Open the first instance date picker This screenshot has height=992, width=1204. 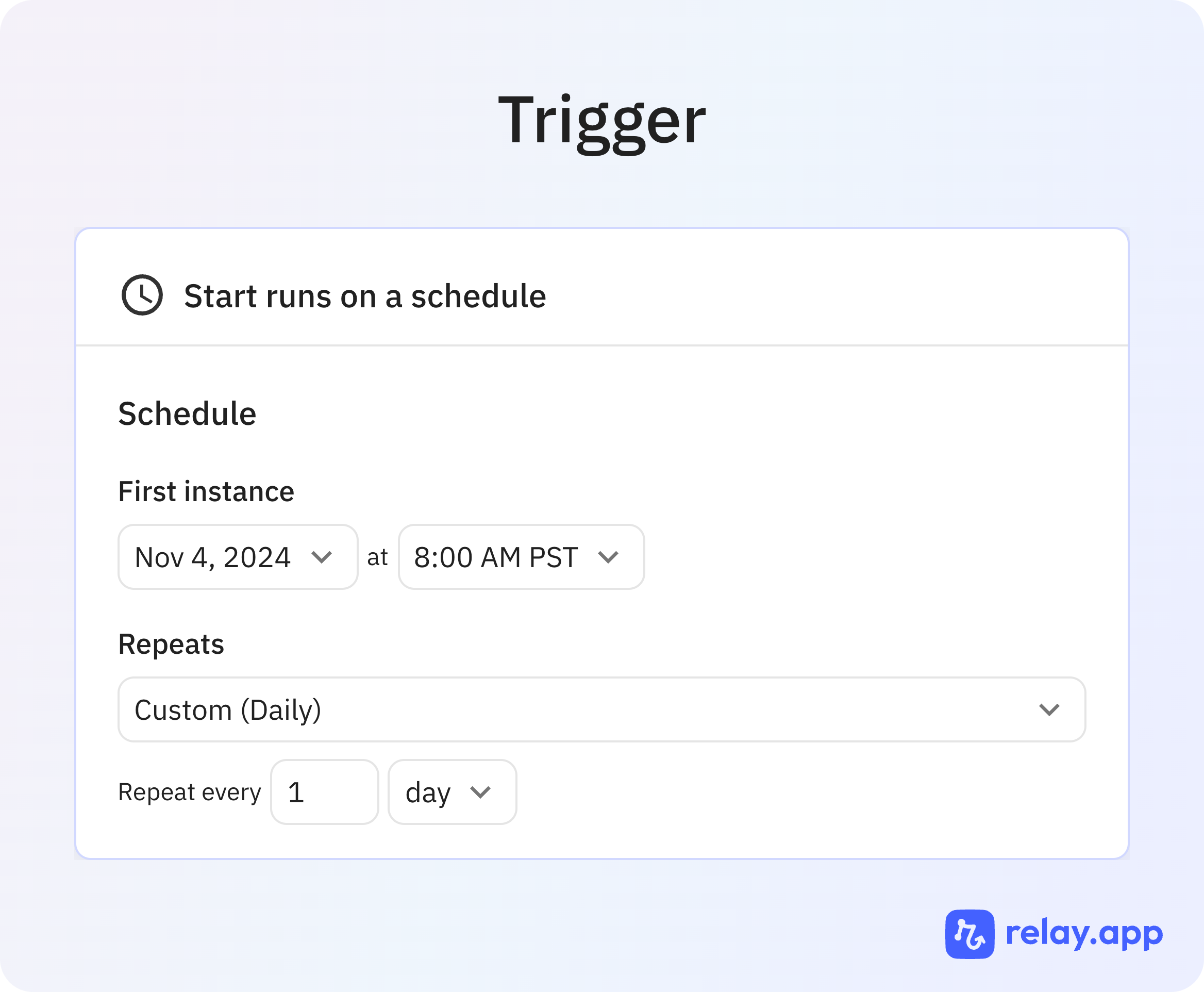[237, 557]
